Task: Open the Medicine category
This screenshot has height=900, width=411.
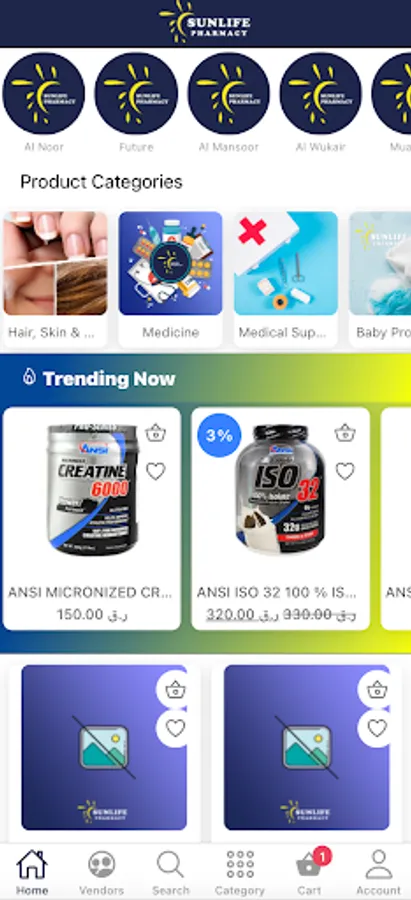Action: point(170,279)
